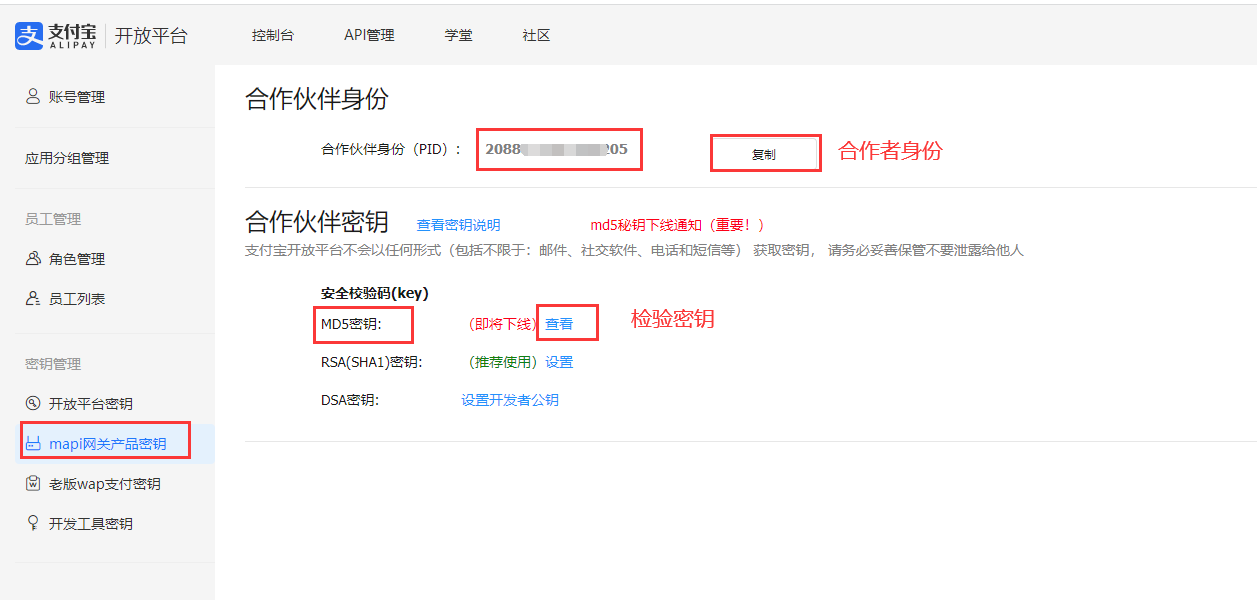Open 角色管理 sidebar item

pyautogui.click(x=77, y=259)
